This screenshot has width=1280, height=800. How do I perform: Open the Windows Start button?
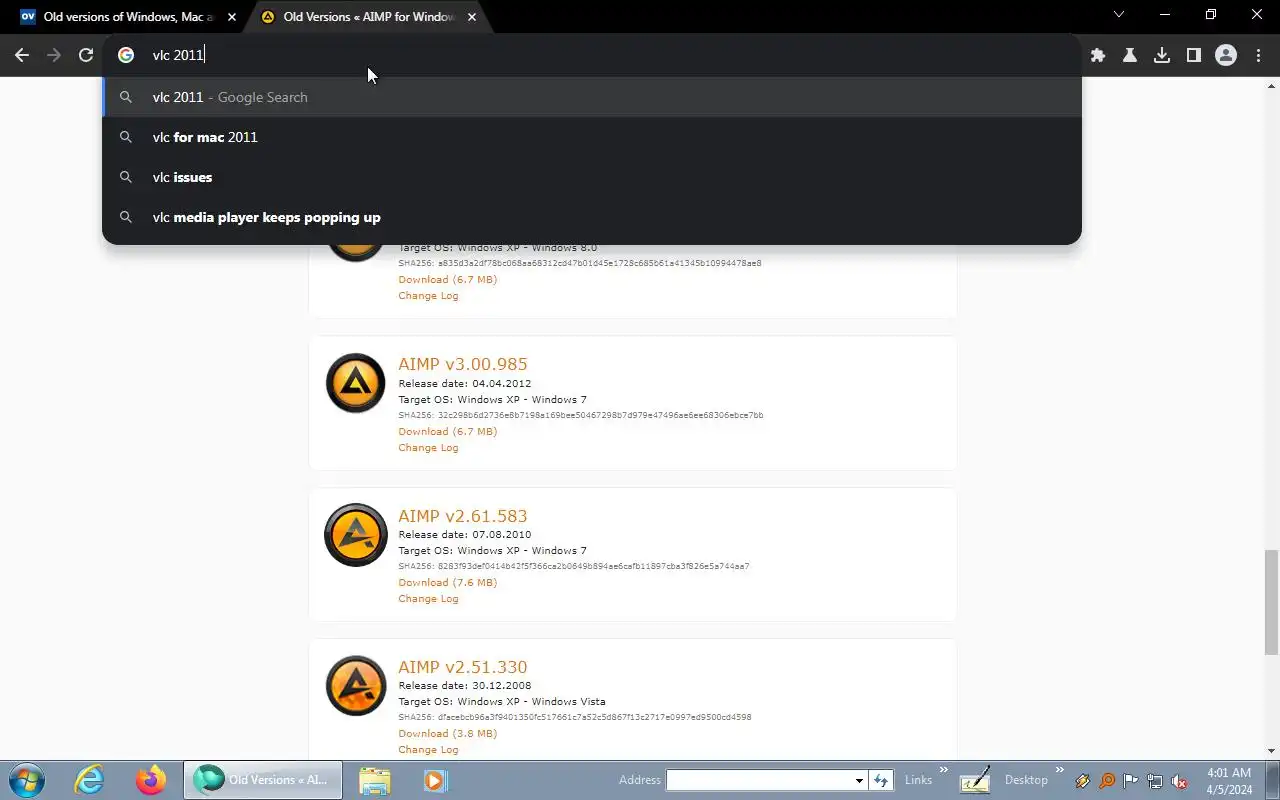tap(26, 780)
